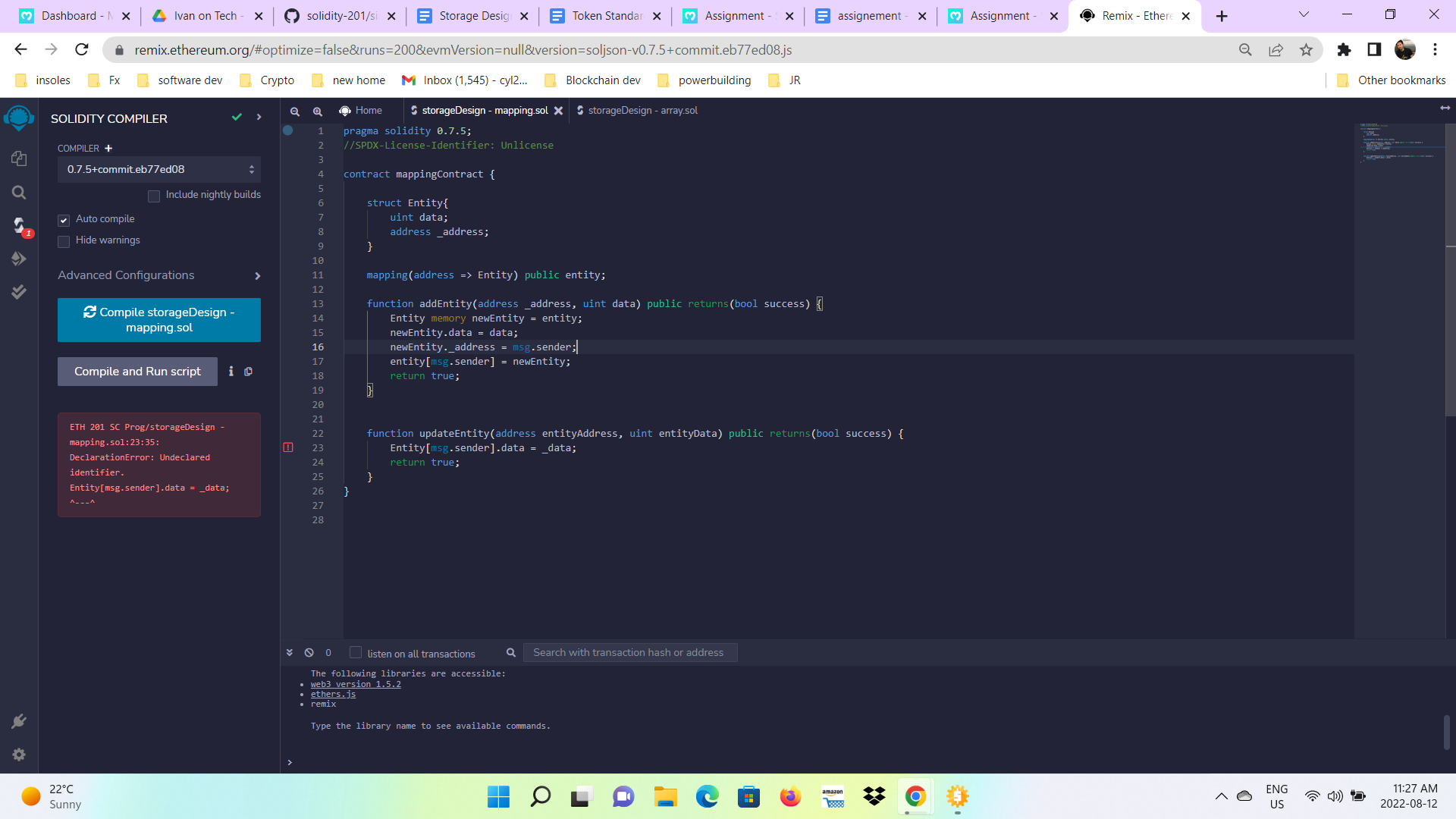Enable Hide warnings checkbox
This screenshot has height=819, width=1456.
[x=64, y=241]
